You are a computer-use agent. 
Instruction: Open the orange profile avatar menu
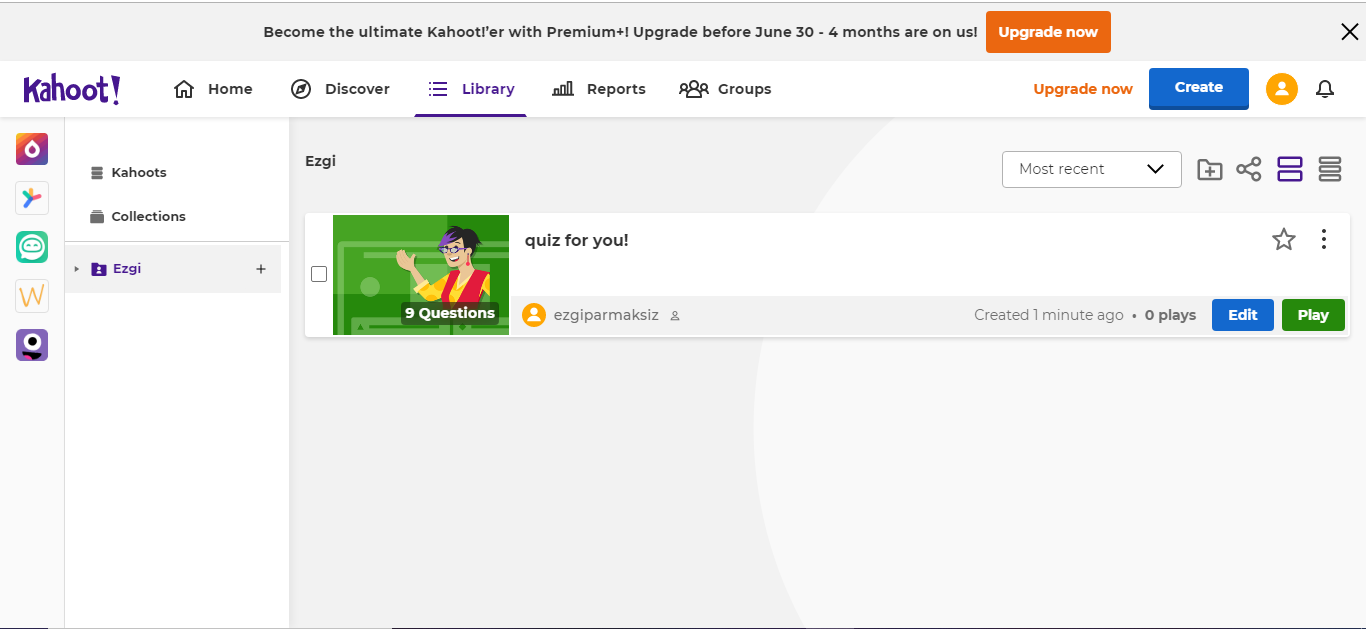[x=1282, y=89]
